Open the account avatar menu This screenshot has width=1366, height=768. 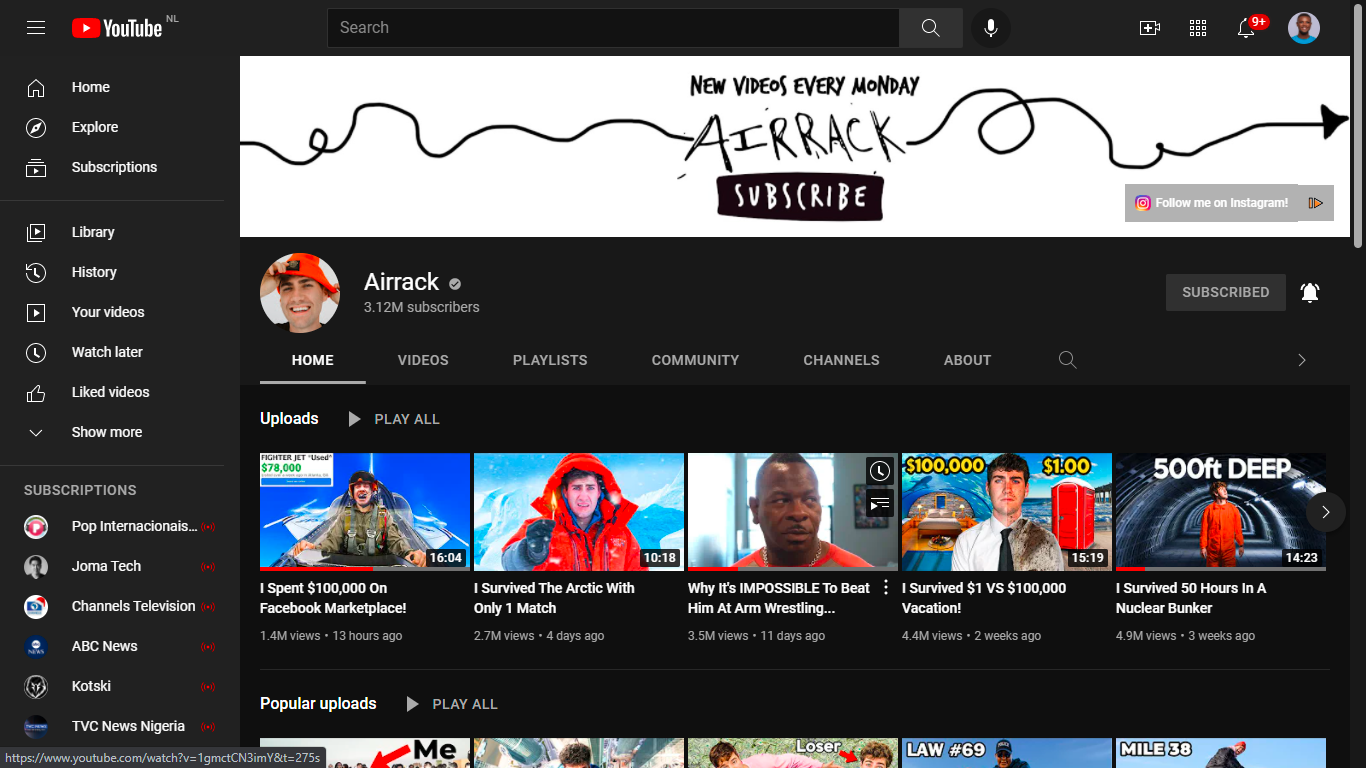pyautogui.click(x=1304, y=28)
